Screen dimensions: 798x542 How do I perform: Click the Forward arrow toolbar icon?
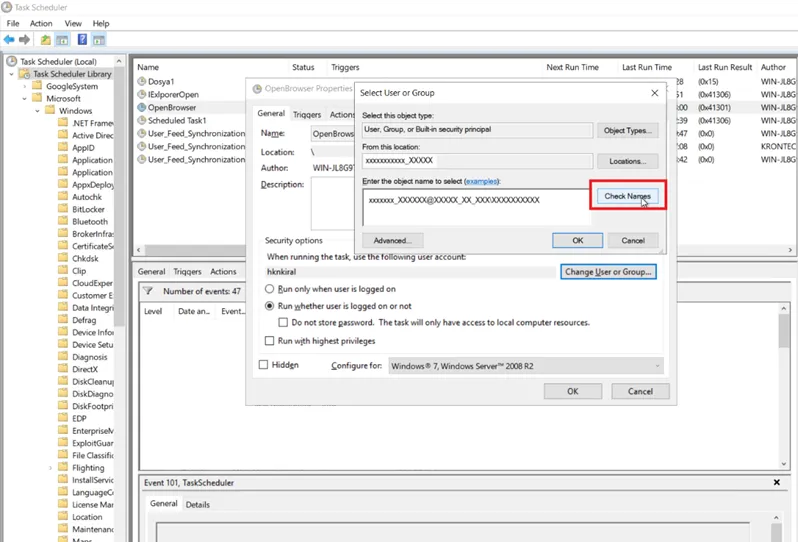click(24, 40)
